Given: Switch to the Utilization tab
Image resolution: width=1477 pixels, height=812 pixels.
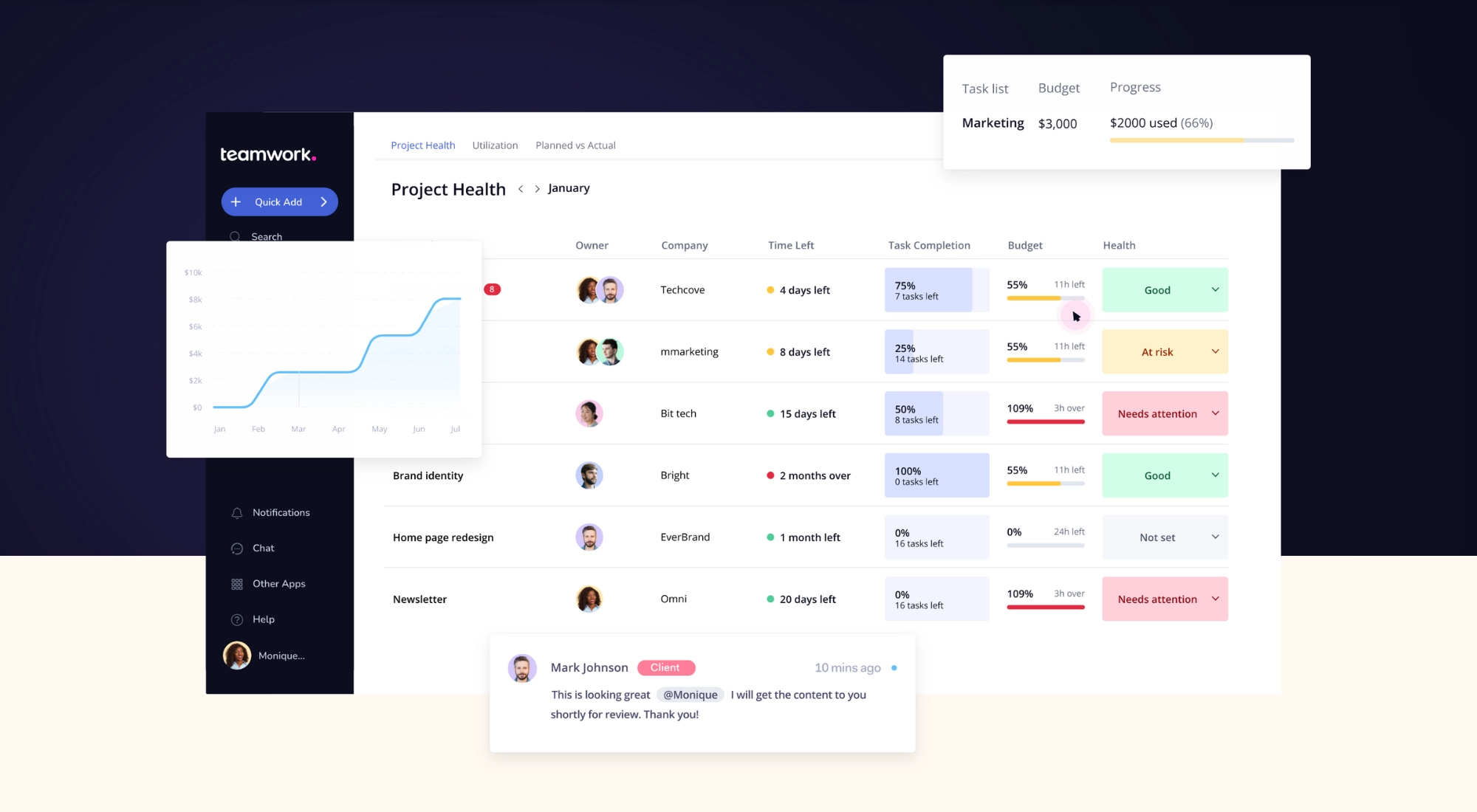Looking at the screenshot, I should [494, 144].
